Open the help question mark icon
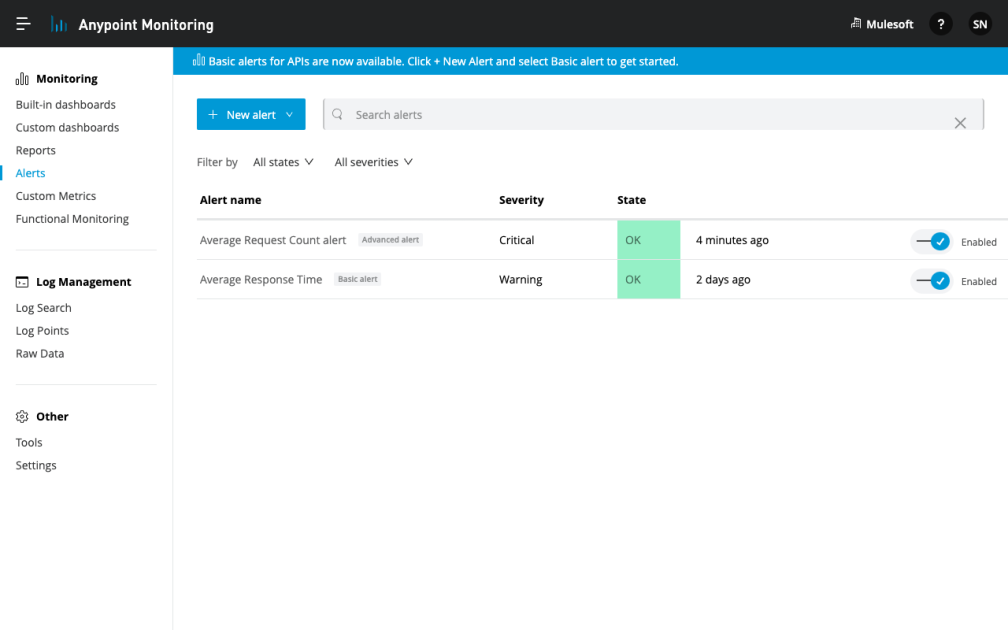The width and height of the screenshot is (1008, 630). click(940, 24)
